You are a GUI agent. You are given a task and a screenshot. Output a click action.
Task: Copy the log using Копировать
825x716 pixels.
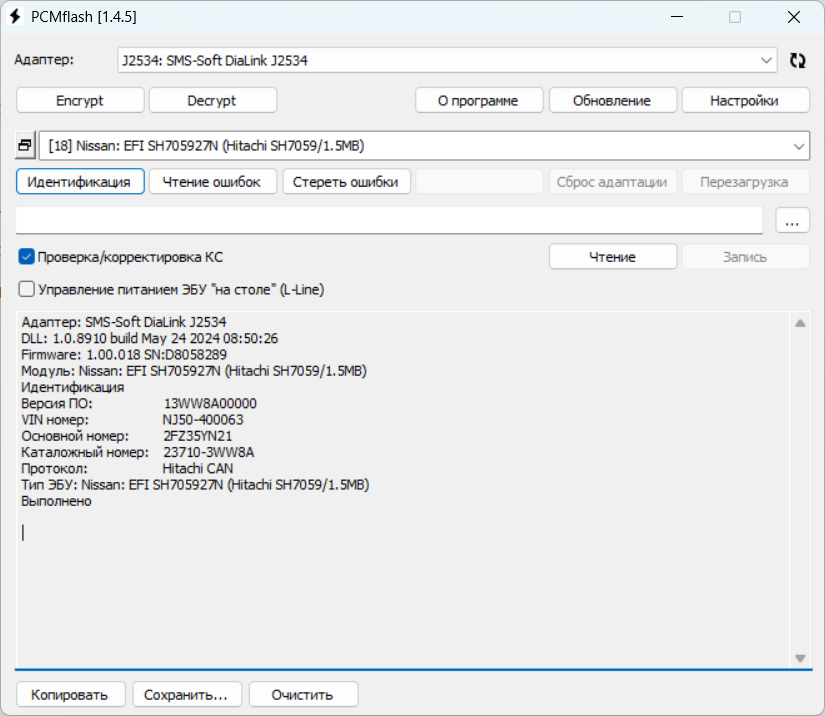click(x=69, y=694)
